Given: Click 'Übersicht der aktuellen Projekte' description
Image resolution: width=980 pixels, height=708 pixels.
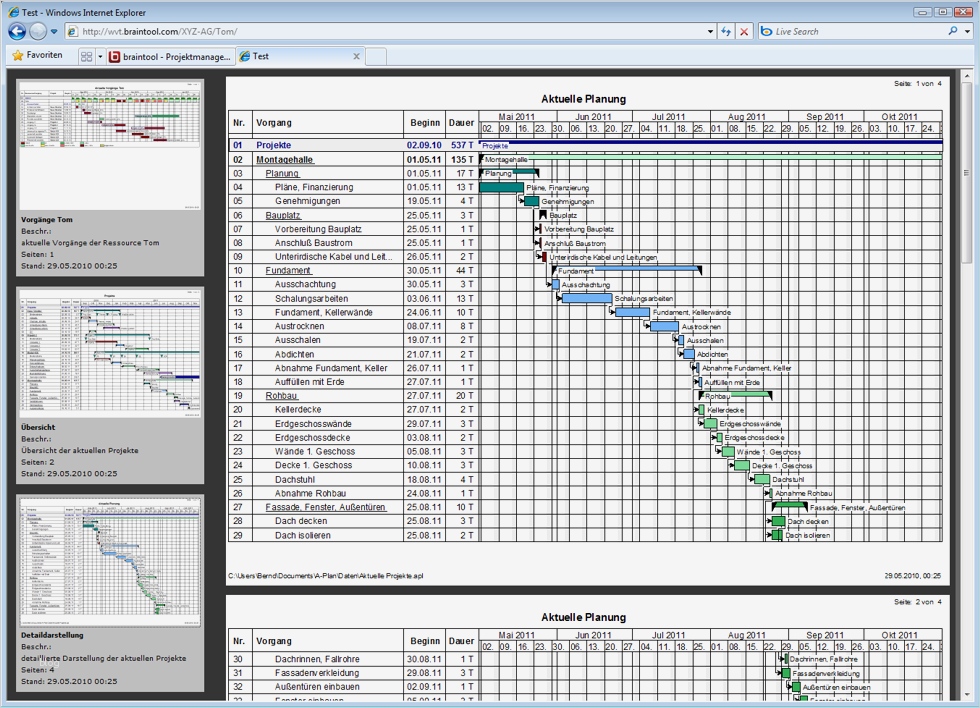Looking at the screenshot, I should [80, 451].
